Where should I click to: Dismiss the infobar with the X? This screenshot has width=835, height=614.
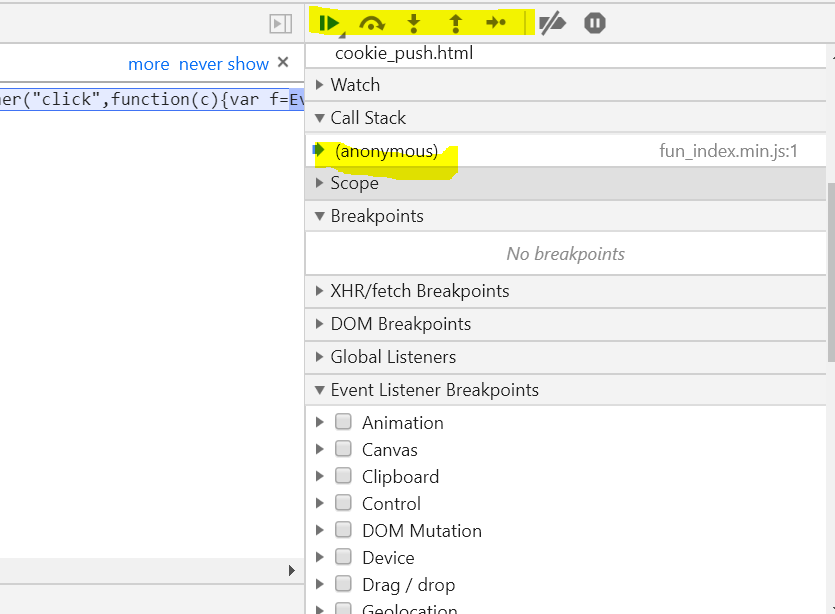283,63
